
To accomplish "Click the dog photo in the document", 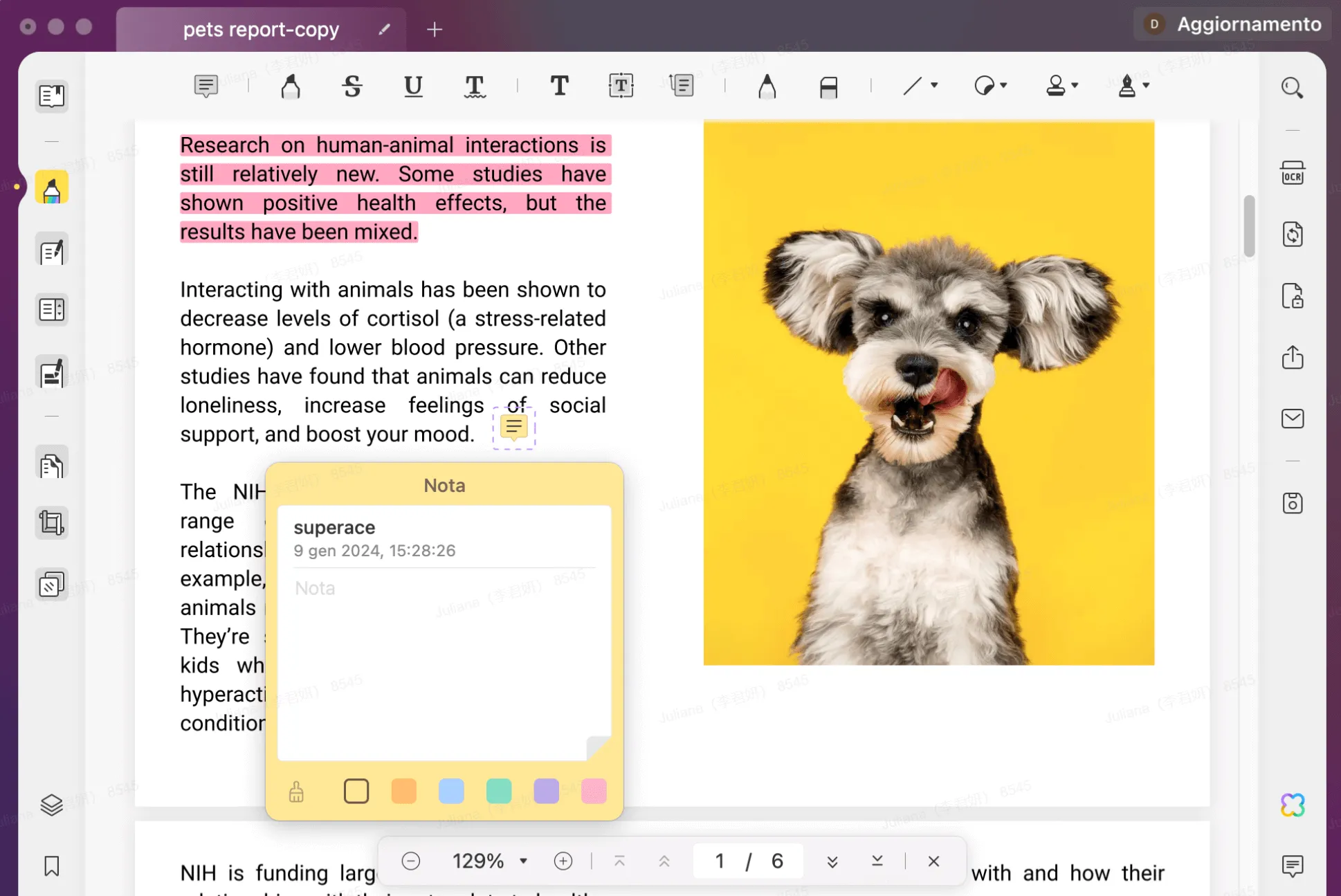I will click(929, 393).
